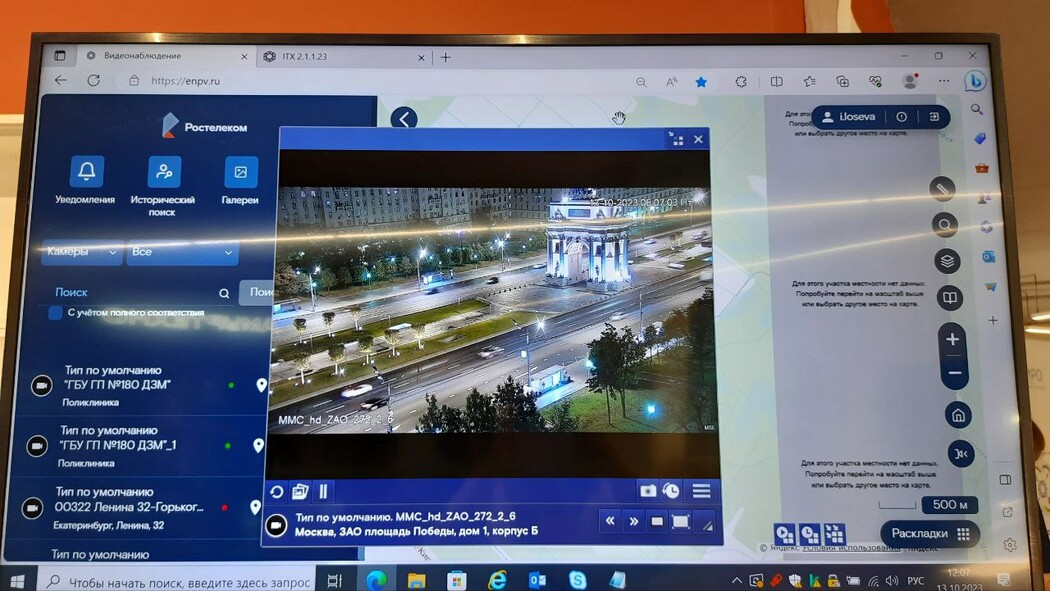The height and width of the screenshot is (591, 1050).
Task: Open Edge sidebar tools briefcase icon
Action: [982, 167]
